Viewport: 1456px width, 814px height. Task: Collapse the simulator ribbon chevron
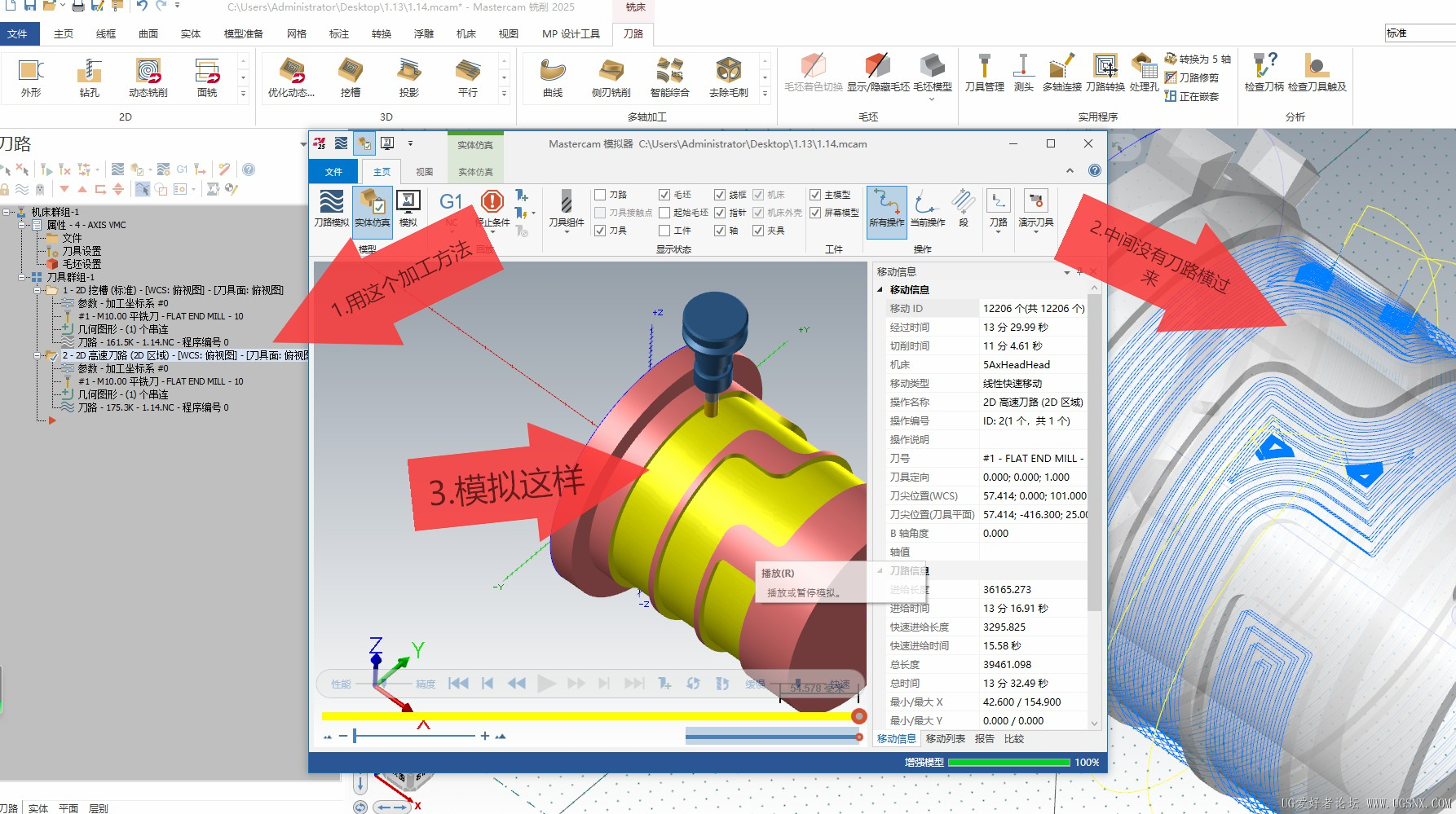click(1070, 170)
